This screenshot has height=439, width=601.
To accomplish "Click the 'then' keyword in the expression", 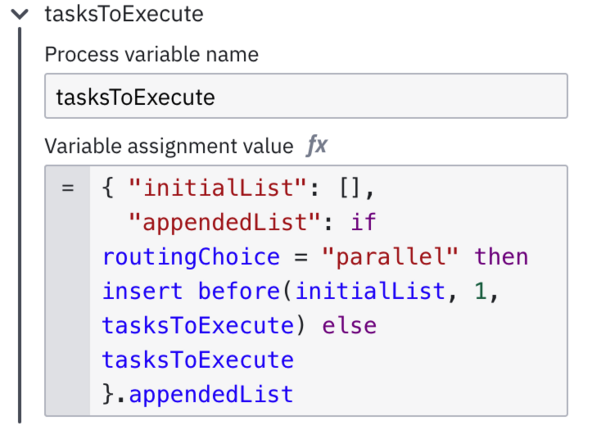I will point(501,256).
